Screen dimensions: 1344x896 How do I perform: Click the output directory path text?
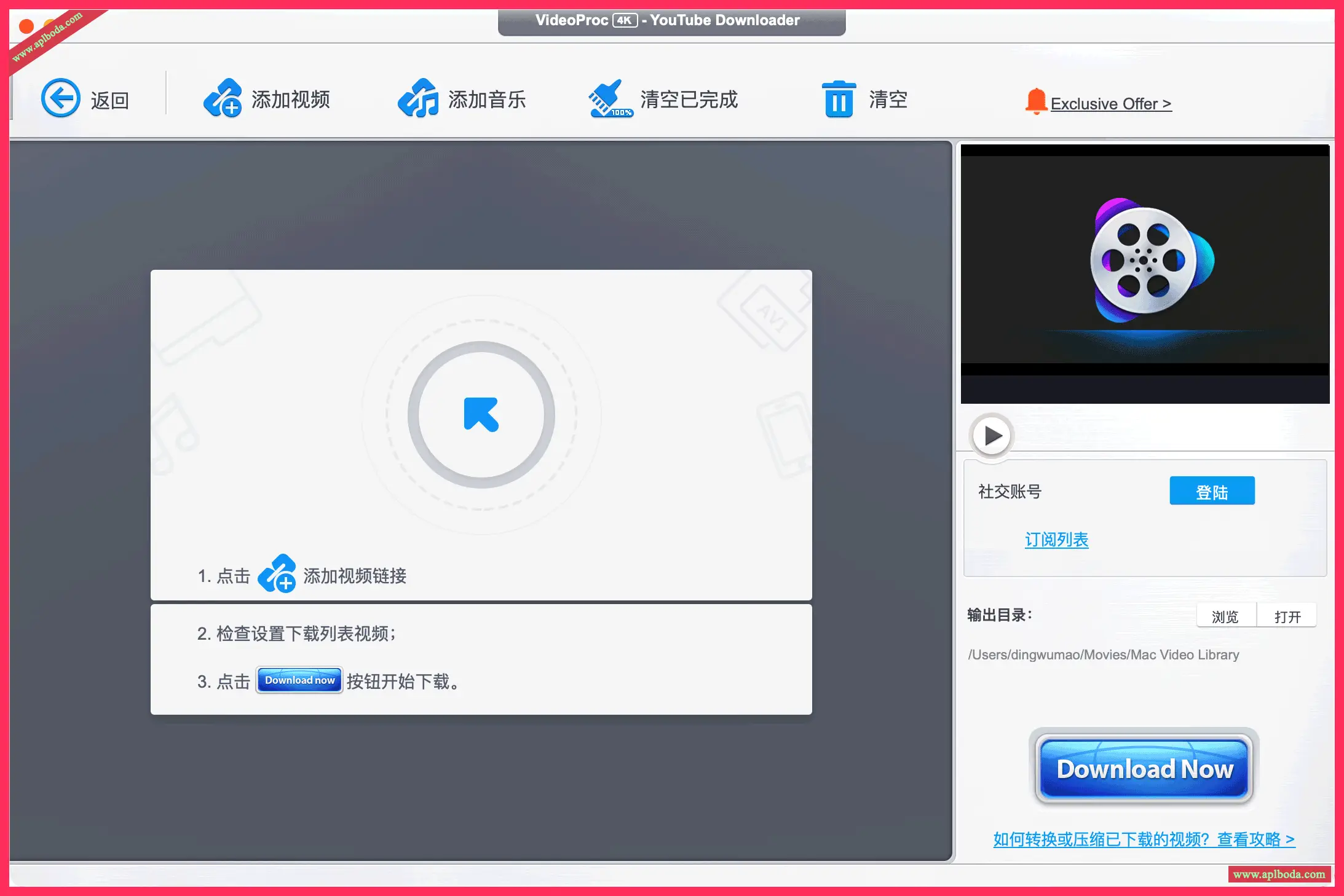[x=1103, y=654]
